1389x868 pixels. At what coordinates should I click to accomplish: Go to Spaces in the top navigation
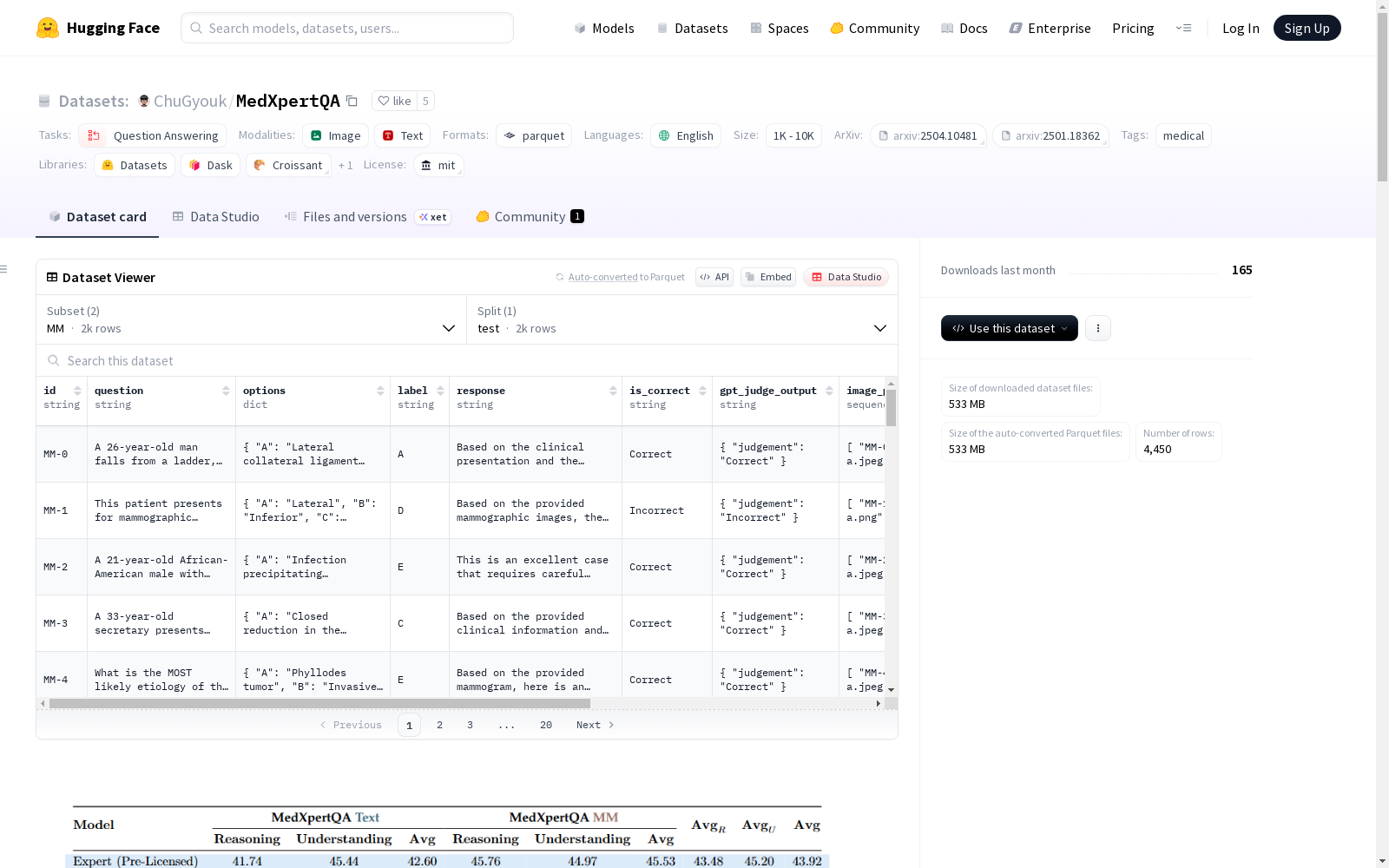[780, 28]
